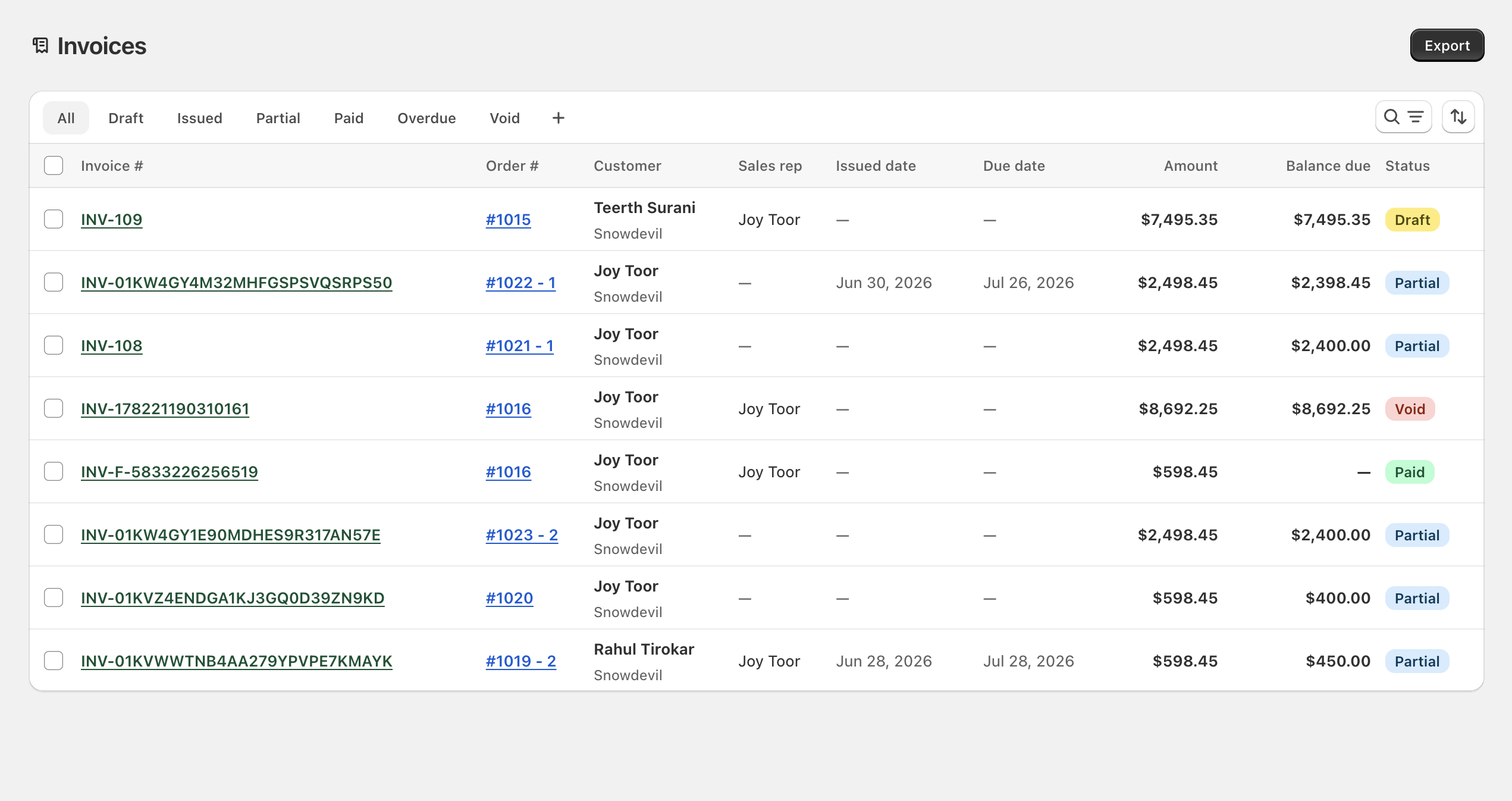
Task: Click the Amount column header
Action: click(1191, 166)
